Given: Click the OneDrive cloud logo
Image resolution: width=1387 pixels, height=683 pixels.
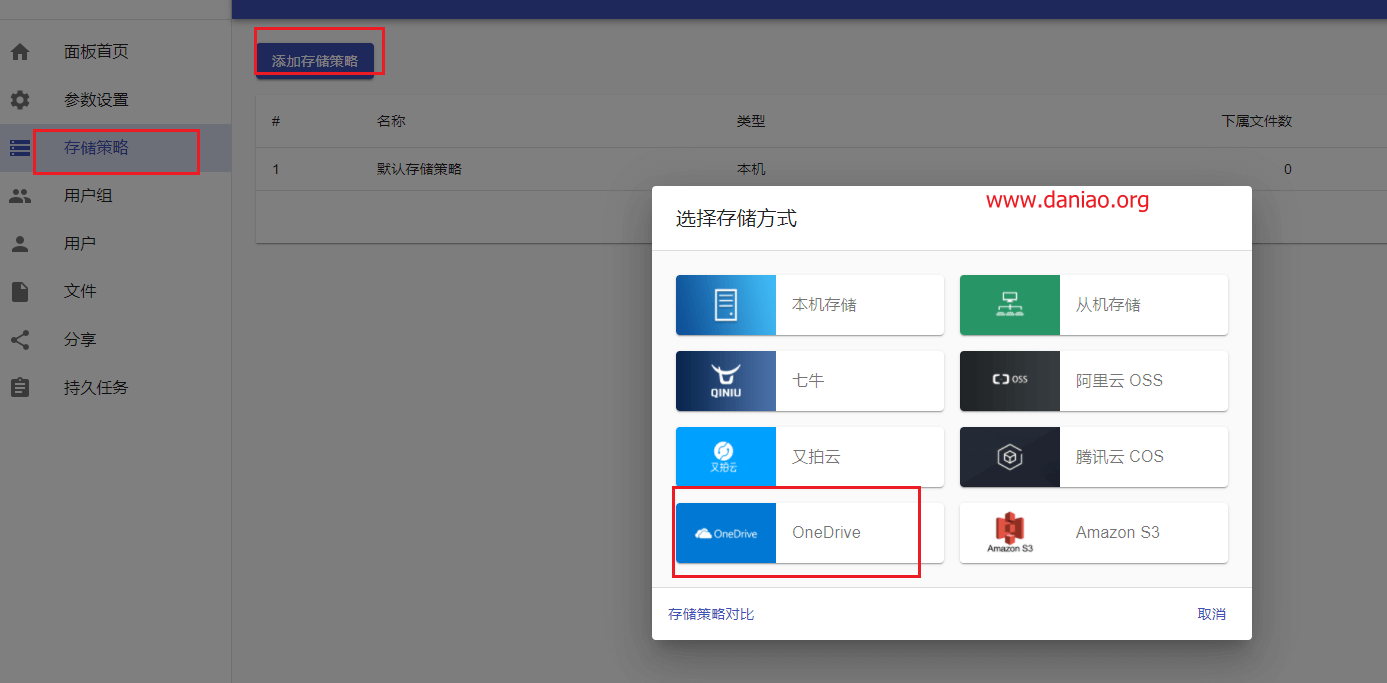Looking at the screenshot, I should 726,533.
